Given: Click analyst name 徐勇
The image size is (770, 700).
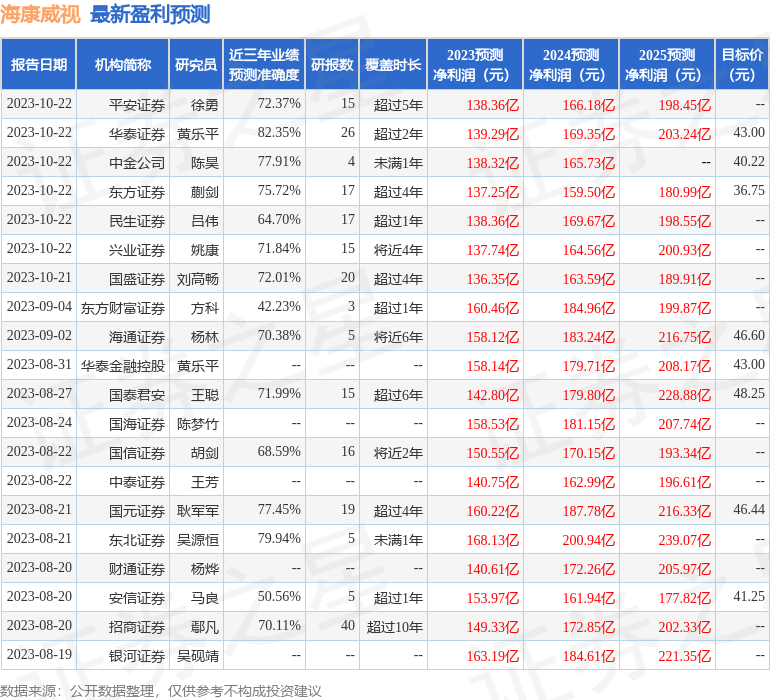Looking at the screenshot, I should pyautogui.click(x=205, y=105).
